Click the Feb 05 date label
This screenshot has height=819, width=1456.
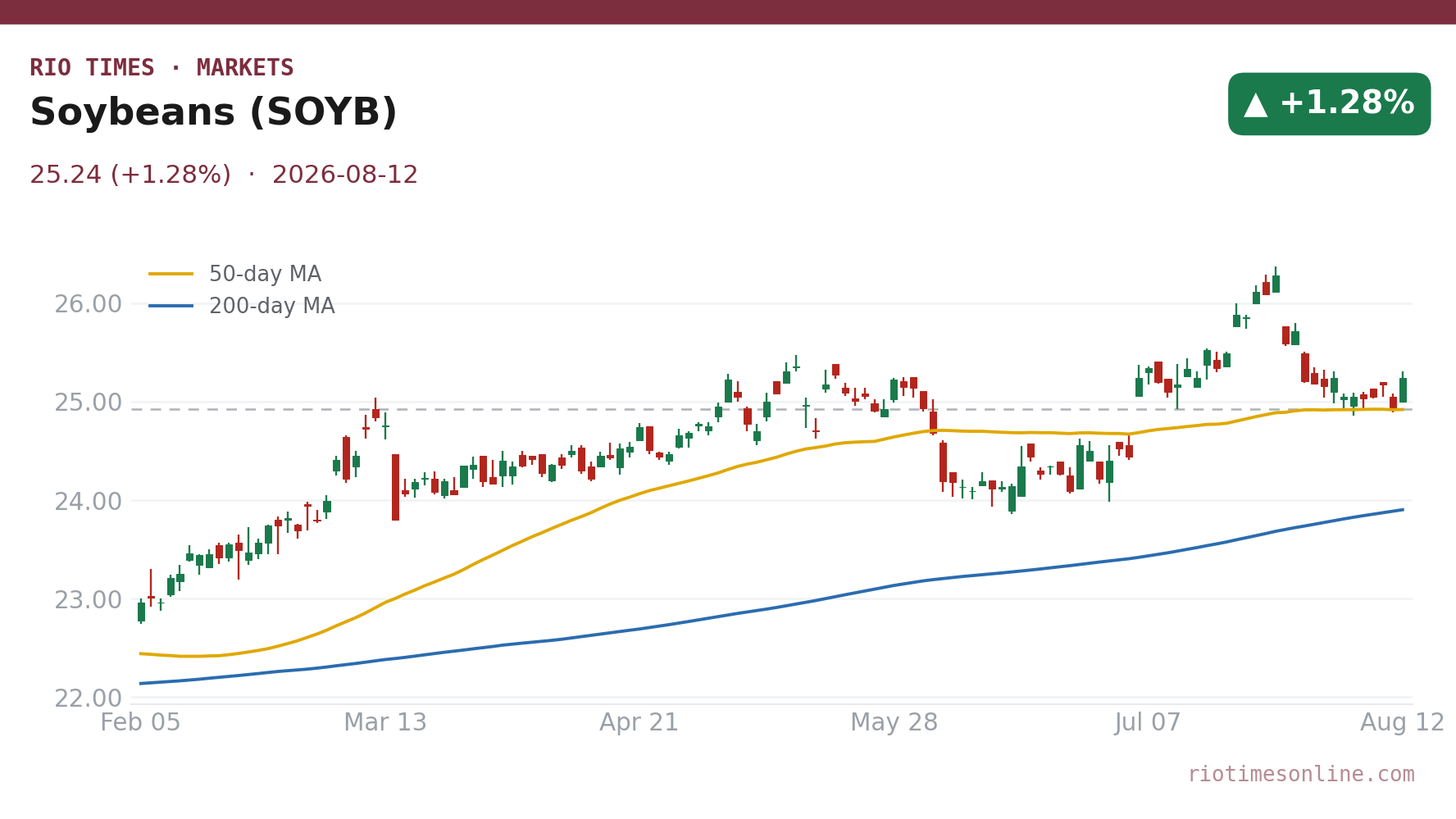tap(140, 723)
